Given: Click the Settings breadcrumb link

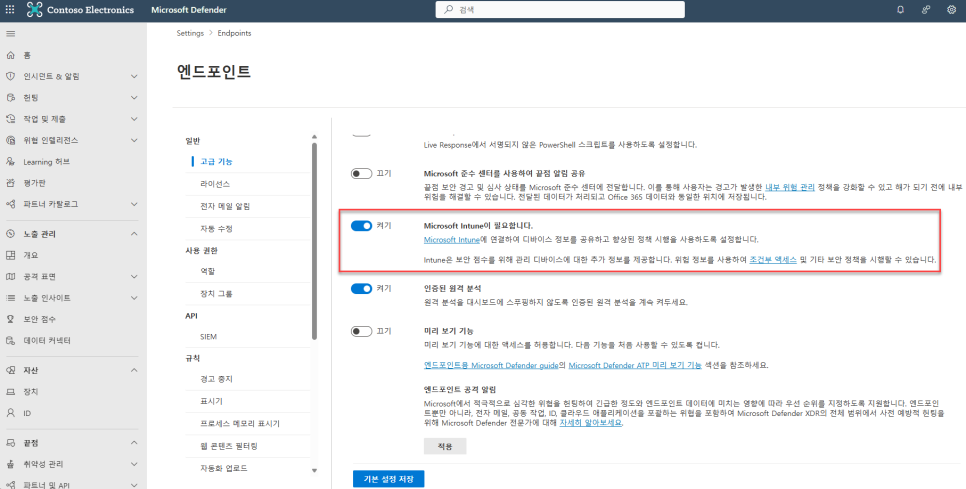Looking at the screenshot, I should pyautogui.click(x=190, y=33).
